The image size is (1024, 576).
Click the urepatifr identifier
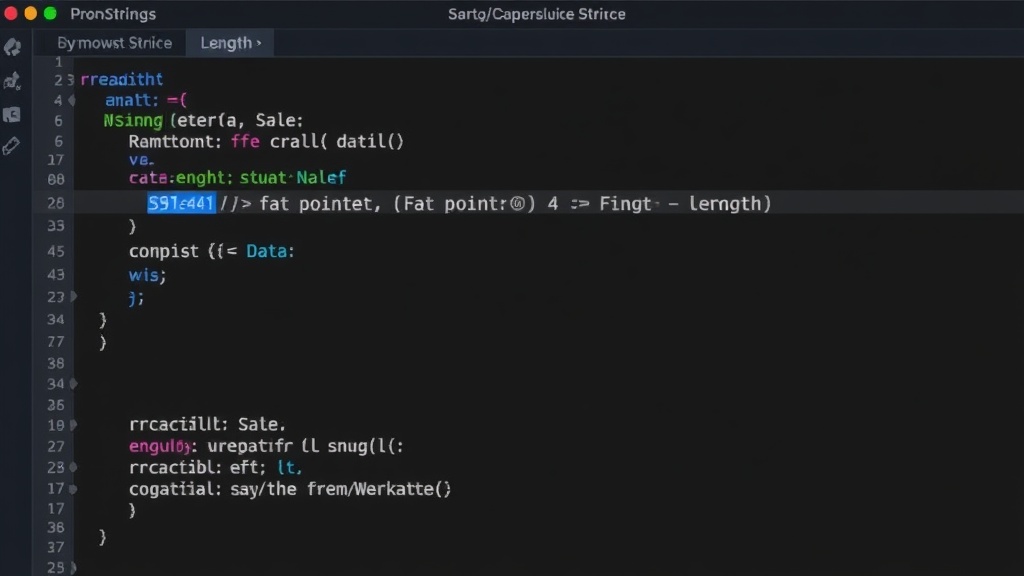pyautogui.click(x=250, y=446)
